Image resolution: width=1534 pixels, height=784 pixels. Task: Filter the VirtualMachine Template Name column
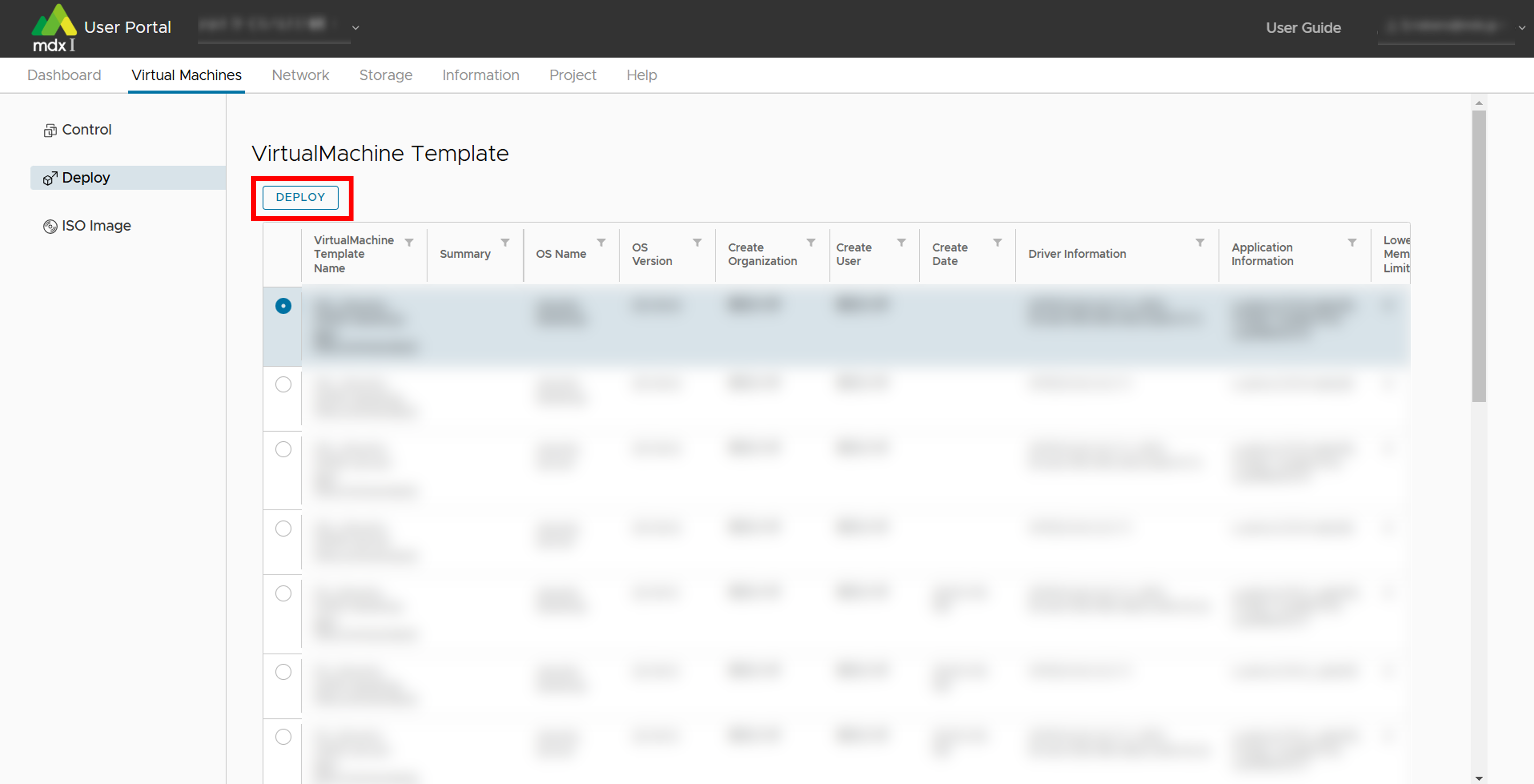409,242
